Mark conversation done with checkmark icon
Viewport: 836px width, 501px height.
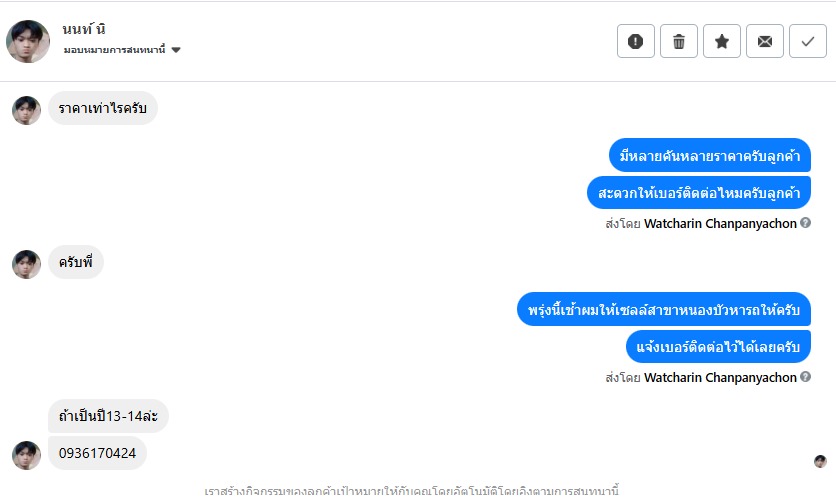point(808,41)
